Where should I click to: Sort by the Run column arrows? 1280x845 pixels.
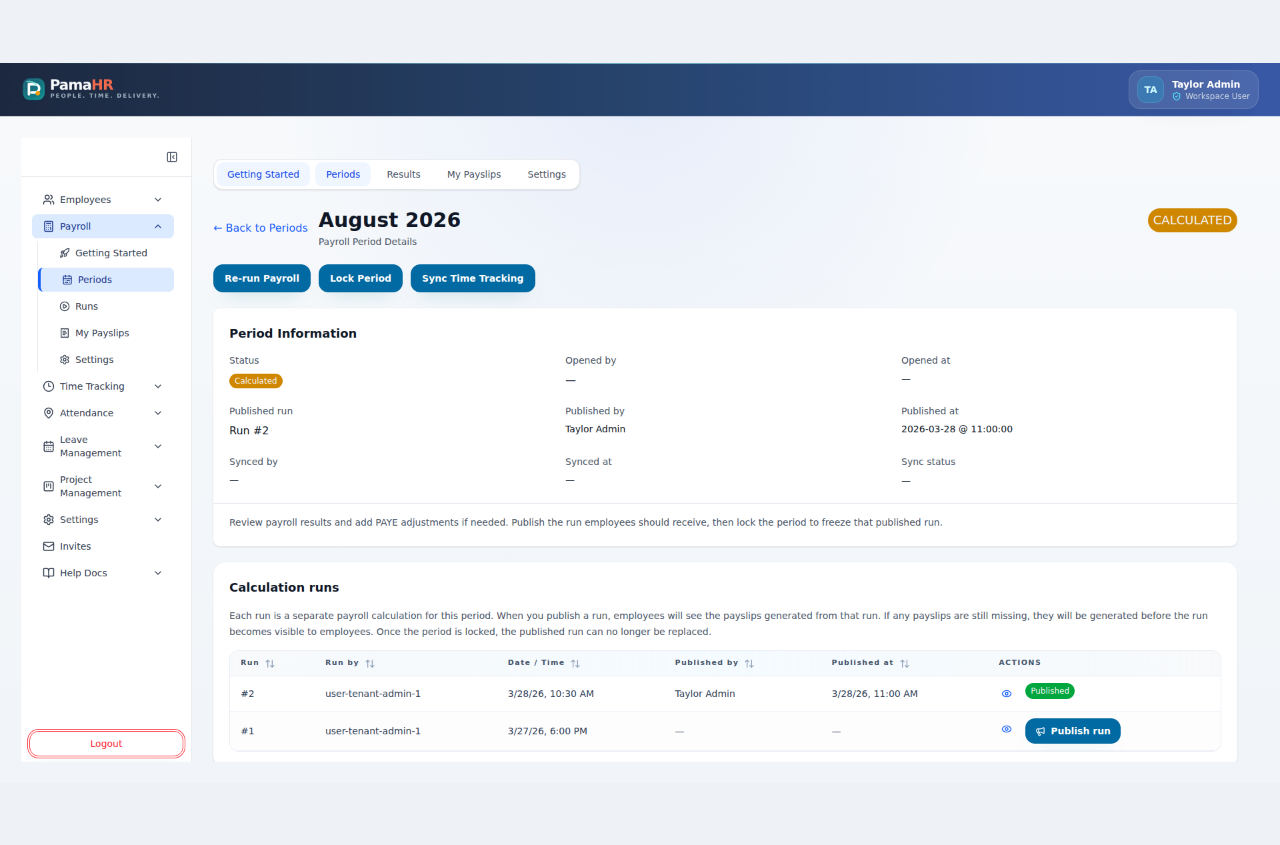(x=270, y=663)
